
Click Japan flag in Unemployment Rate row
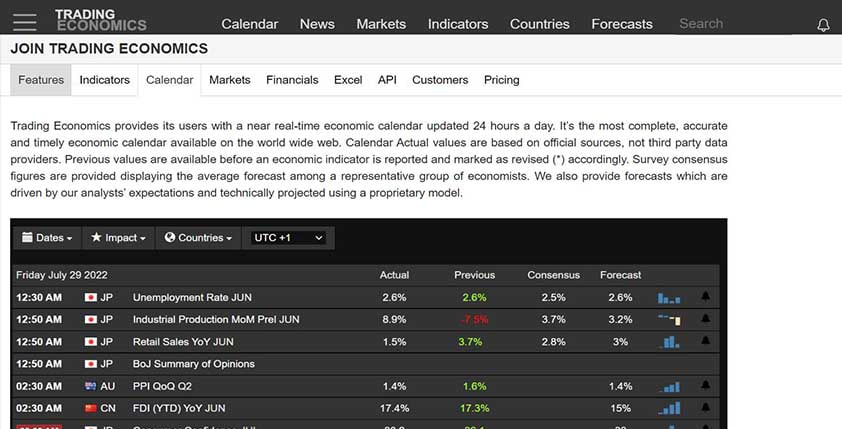[x=91, y=297]
